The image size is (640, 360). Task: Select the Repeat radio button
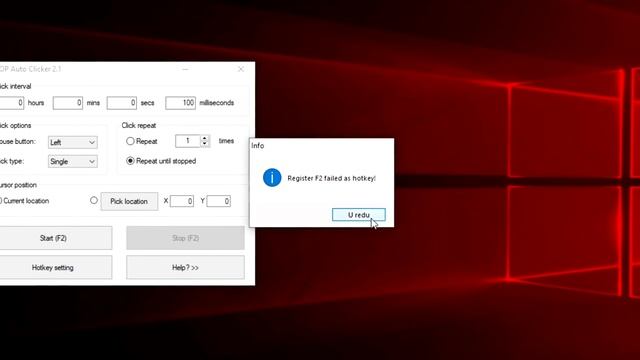(130, 141)
